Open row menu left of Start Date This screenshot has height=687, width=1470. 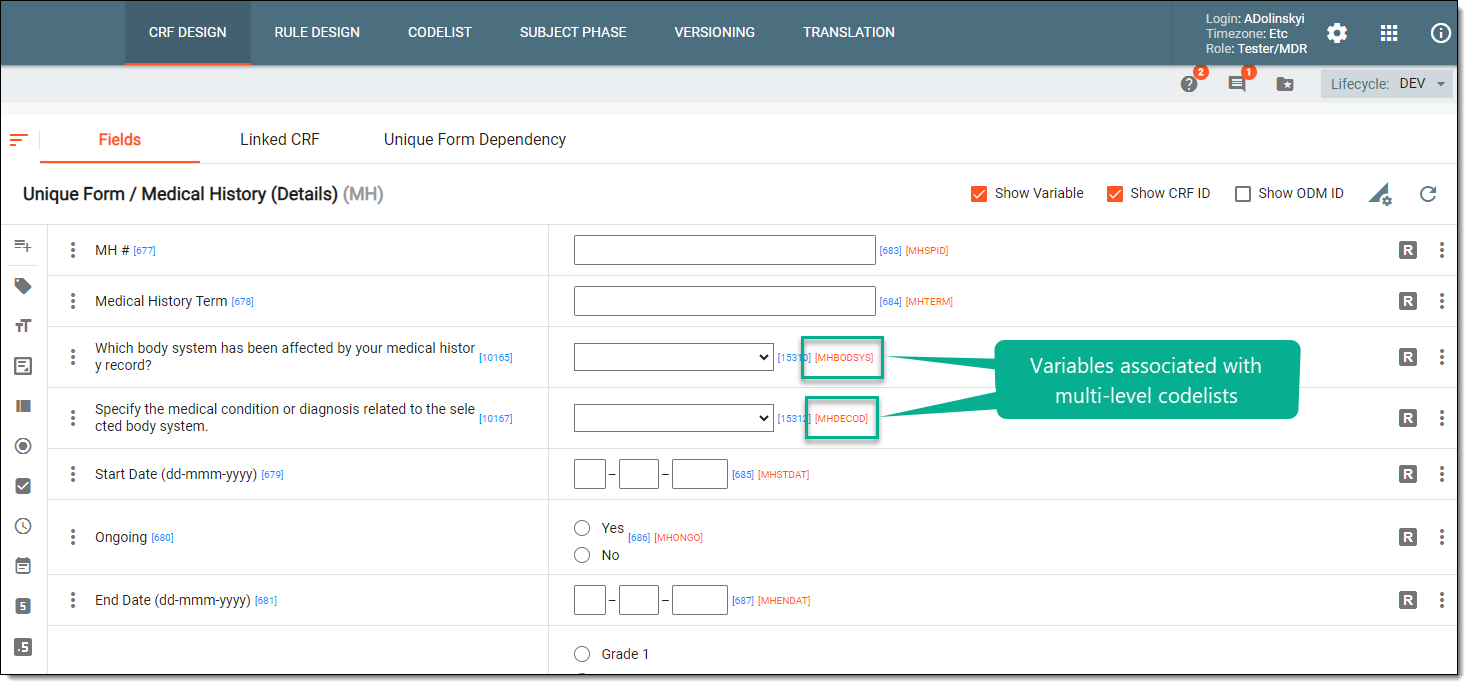[x=73, y=474]
